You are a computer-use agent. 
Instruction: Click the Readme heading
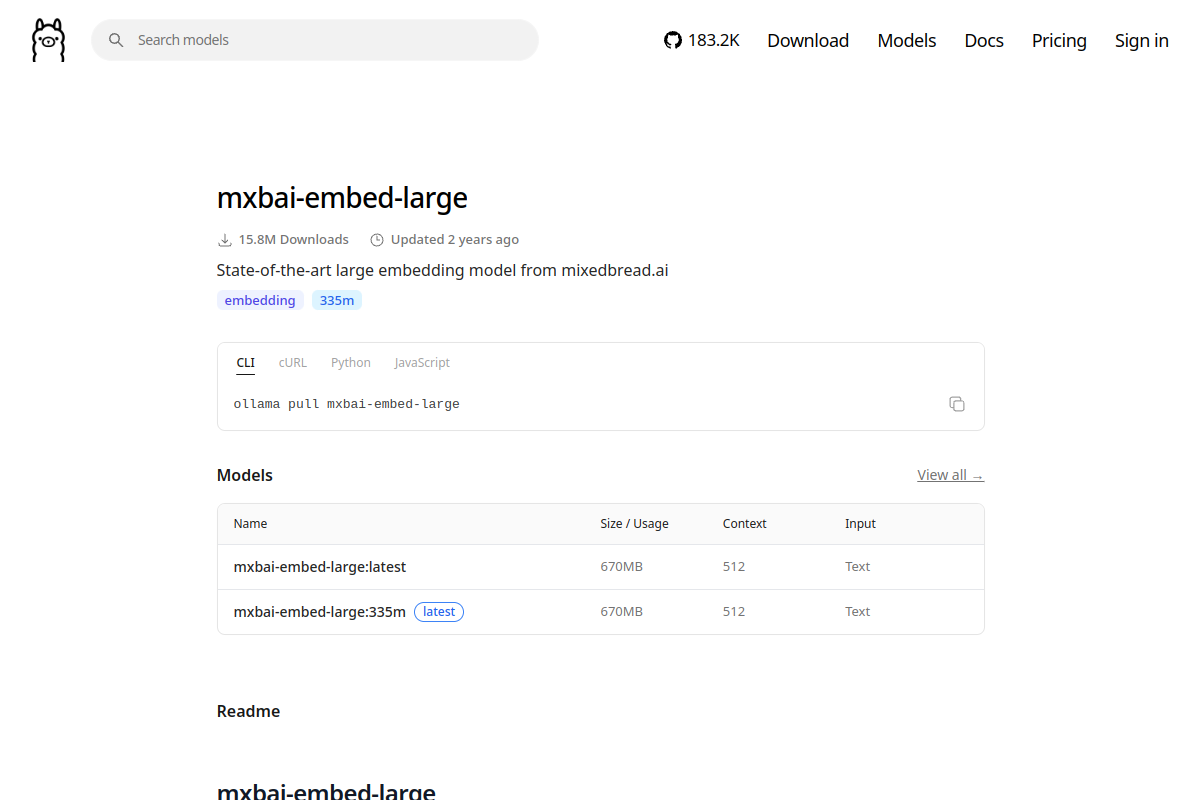249,712
